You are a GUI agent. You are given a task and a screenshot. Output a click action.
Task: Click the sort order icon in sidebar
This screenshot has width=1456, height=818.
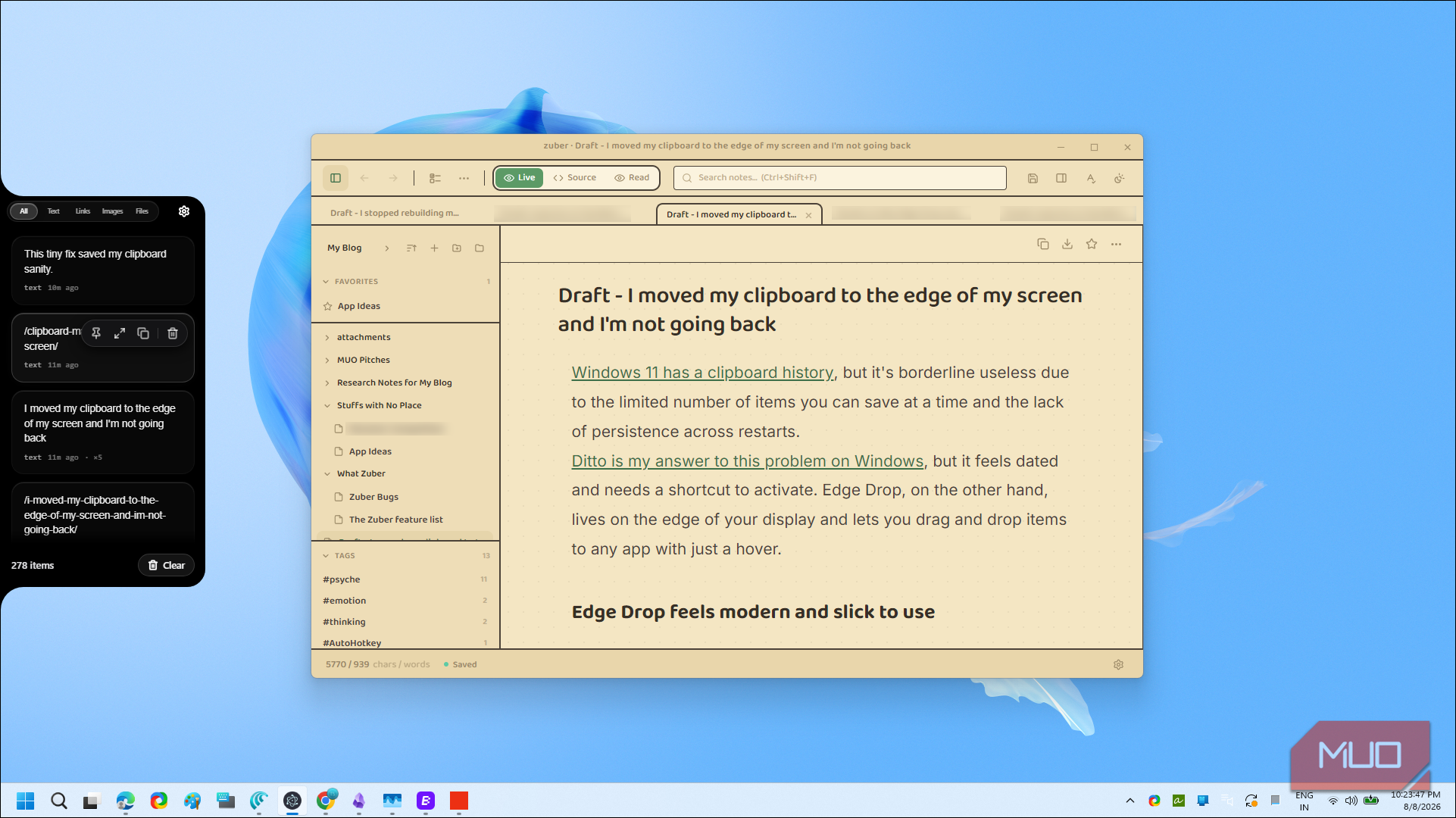point(411,248)
